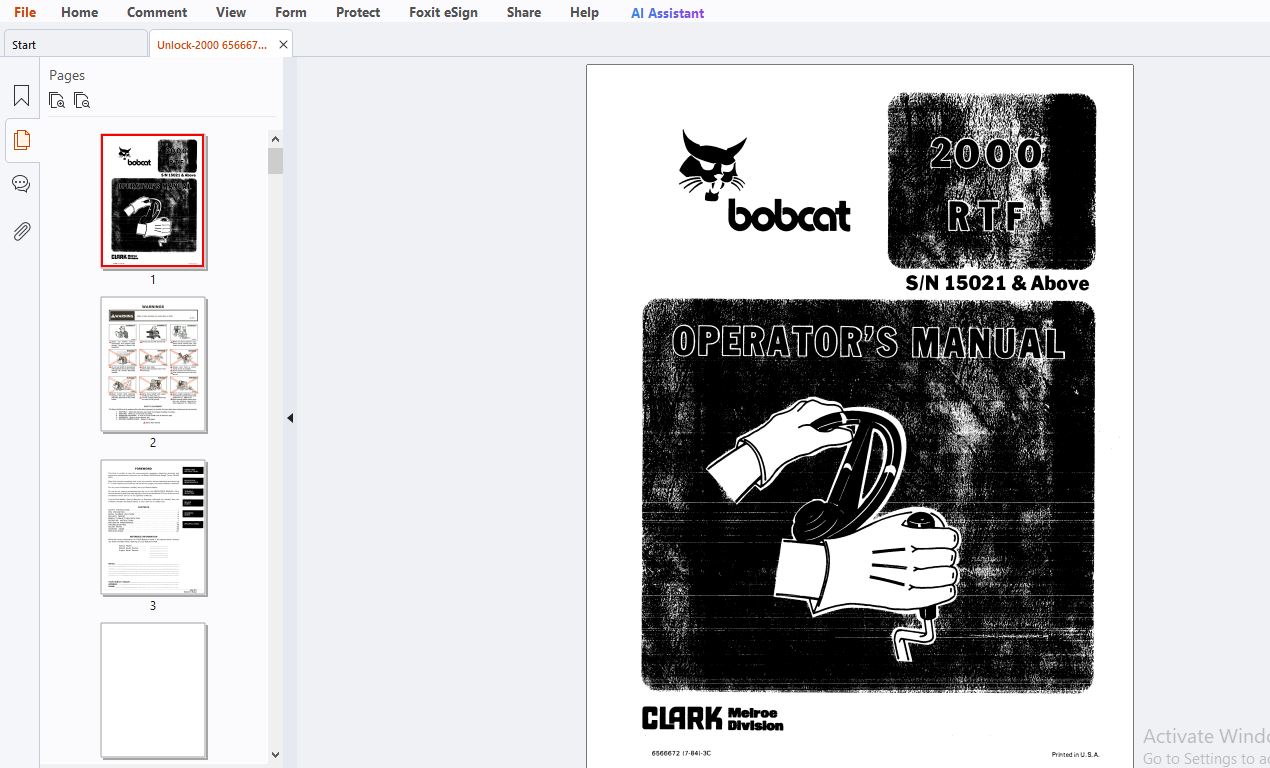Click the Pages panel title
The height and width of the screenshot is (768, 1270).
tap(67, 75)
